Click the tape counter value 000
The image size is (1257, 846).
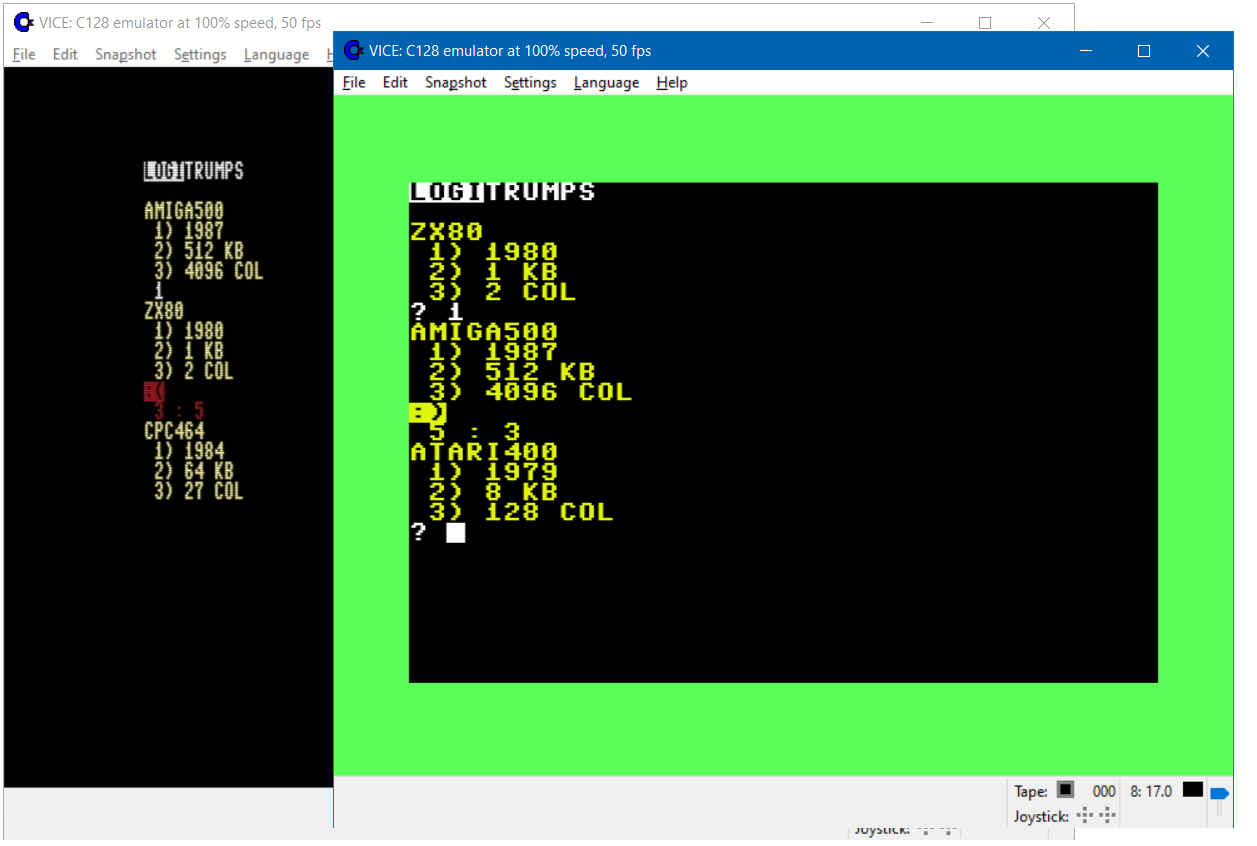coord(1104,791)
